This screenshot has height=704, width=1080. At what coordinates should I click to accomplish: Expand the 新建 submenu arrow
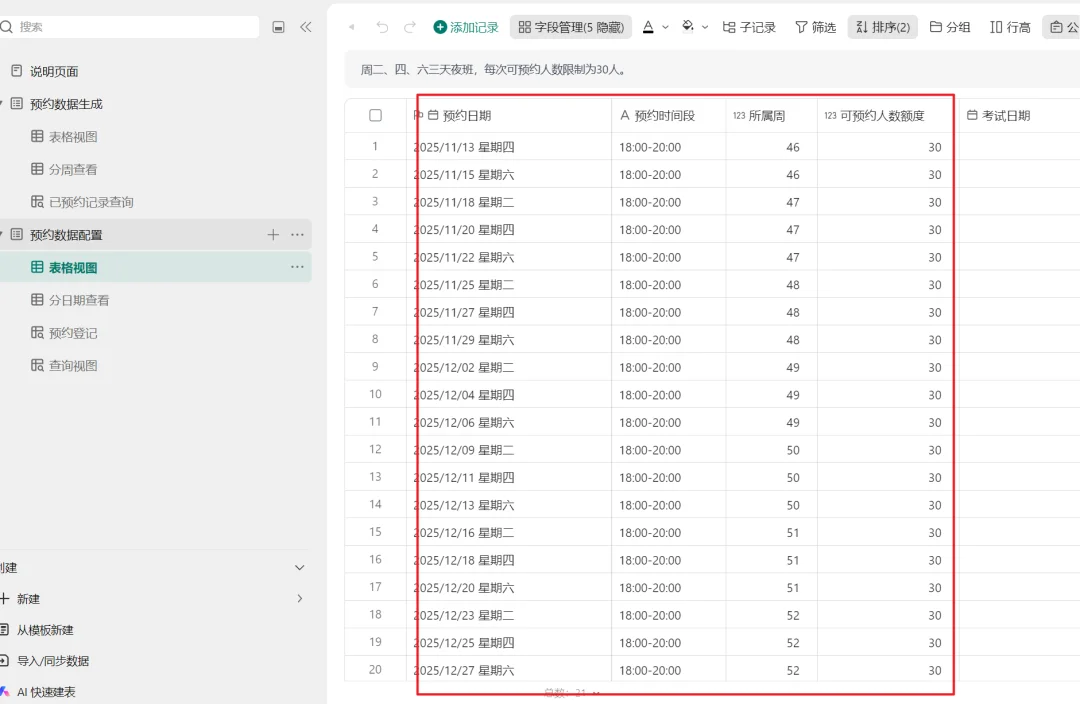(x=300, y=599)
